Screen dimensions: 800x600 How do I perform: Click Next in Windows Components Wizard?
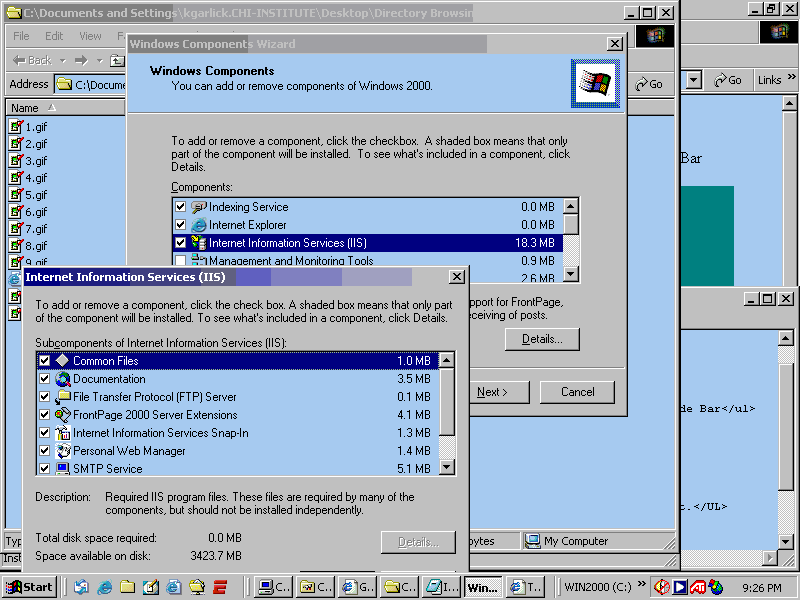[492, 392]
